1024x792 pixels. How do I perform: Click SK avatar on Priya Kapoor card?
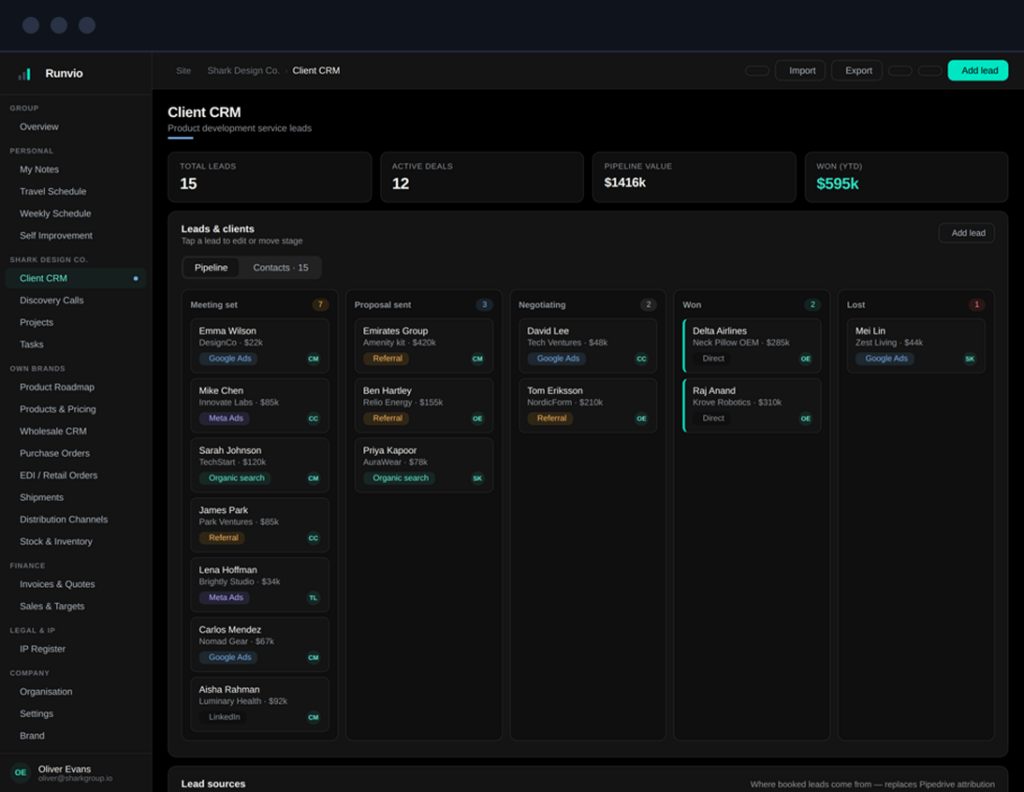tap(477, 478)
